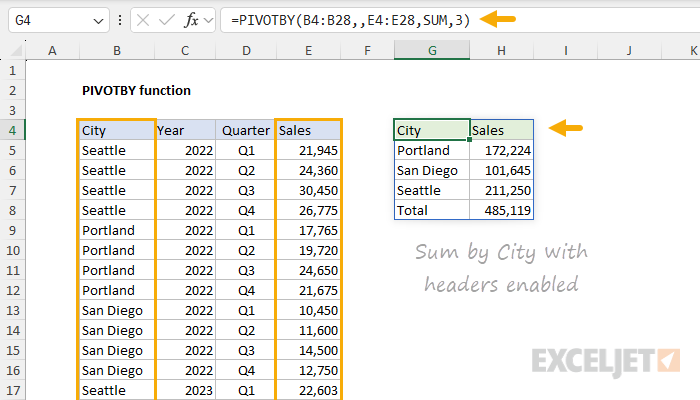700x400 pixels.
Task: Select column F header
Action: (367, 50)
